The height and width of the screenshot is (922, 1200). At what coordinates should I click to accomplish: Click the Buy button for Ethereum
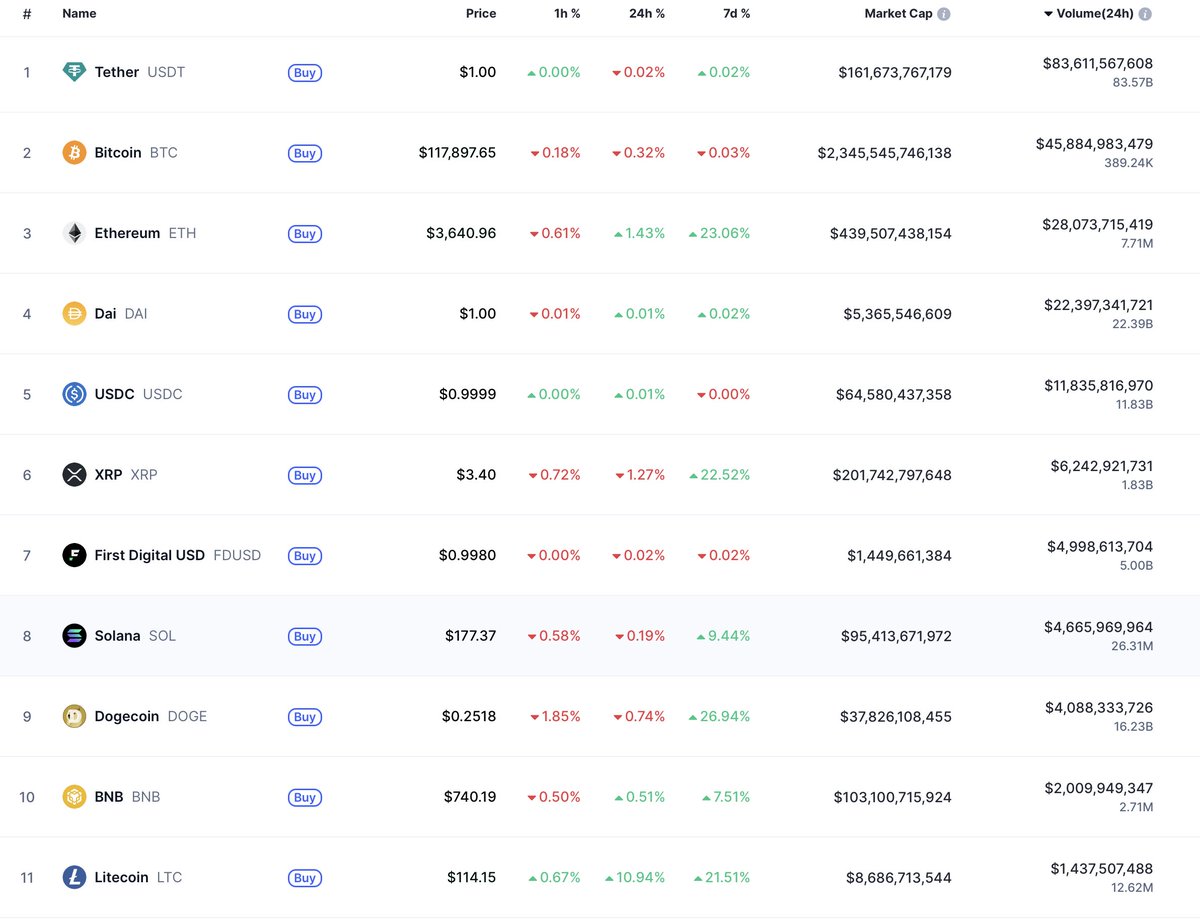tap(305, 234)
